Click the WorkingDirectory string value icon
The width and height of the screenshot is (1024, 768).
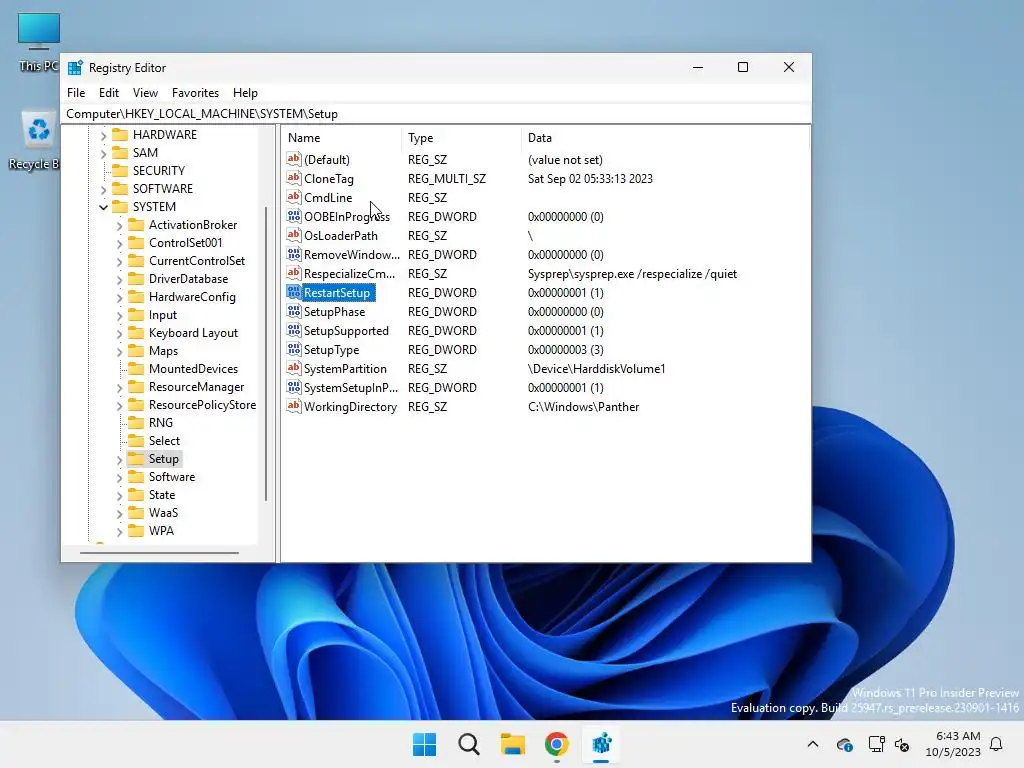294,406
